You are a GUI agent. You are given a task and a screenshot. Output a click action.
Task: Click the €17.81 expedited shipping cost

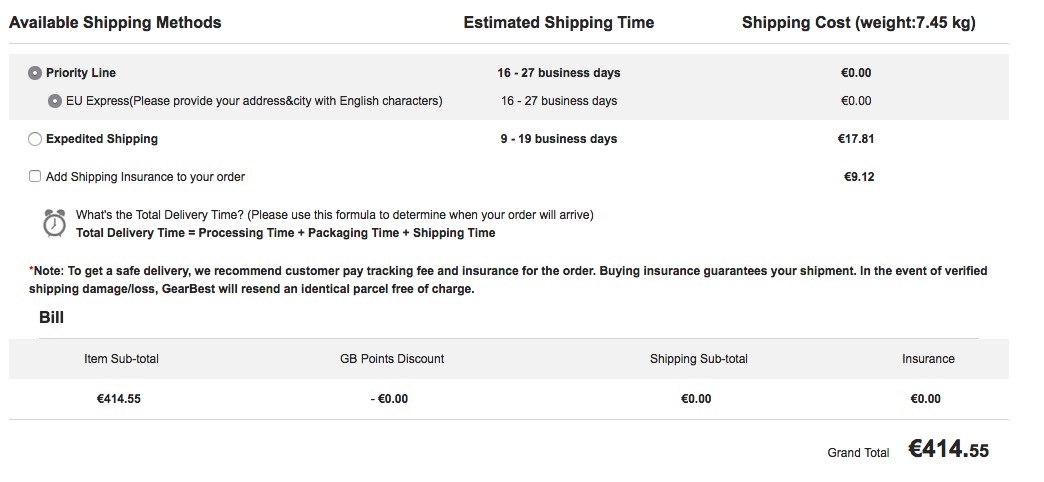pyautogui.click(x=856, y=139)
